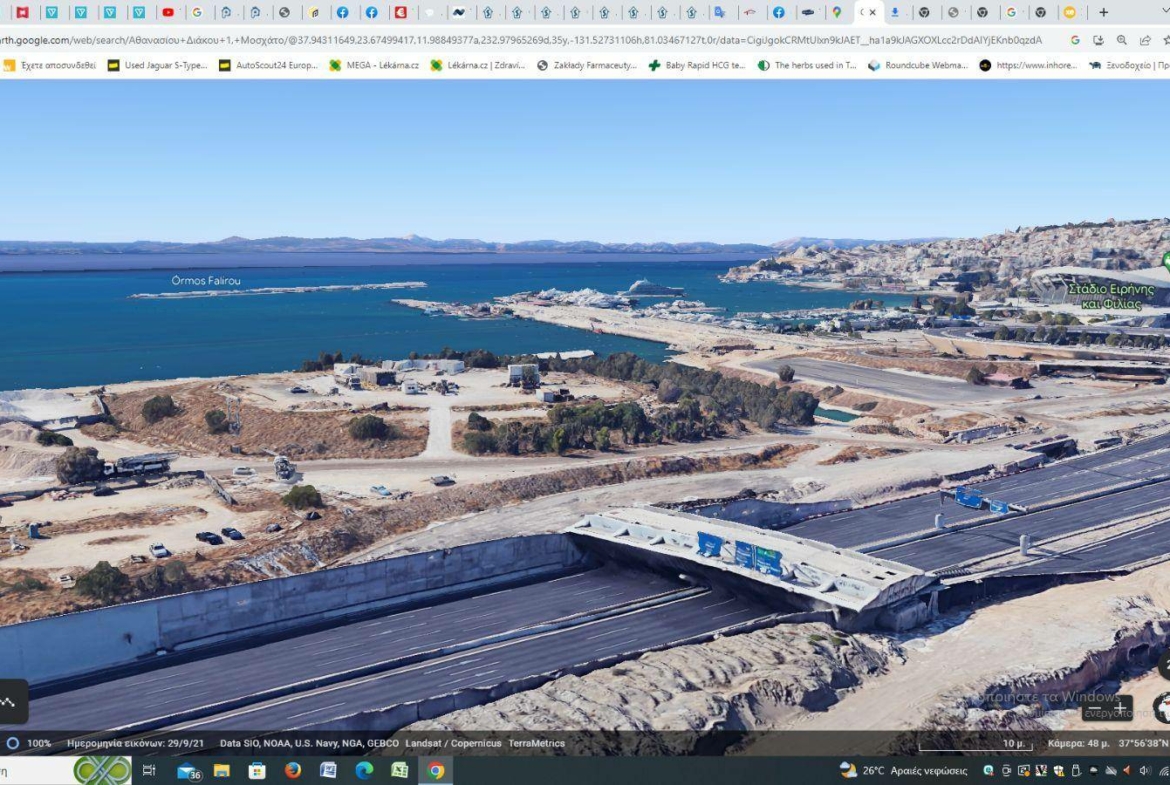The image size is (1170, 785).
Task: Open the Word icon in the taskbar
Action: 328,770
